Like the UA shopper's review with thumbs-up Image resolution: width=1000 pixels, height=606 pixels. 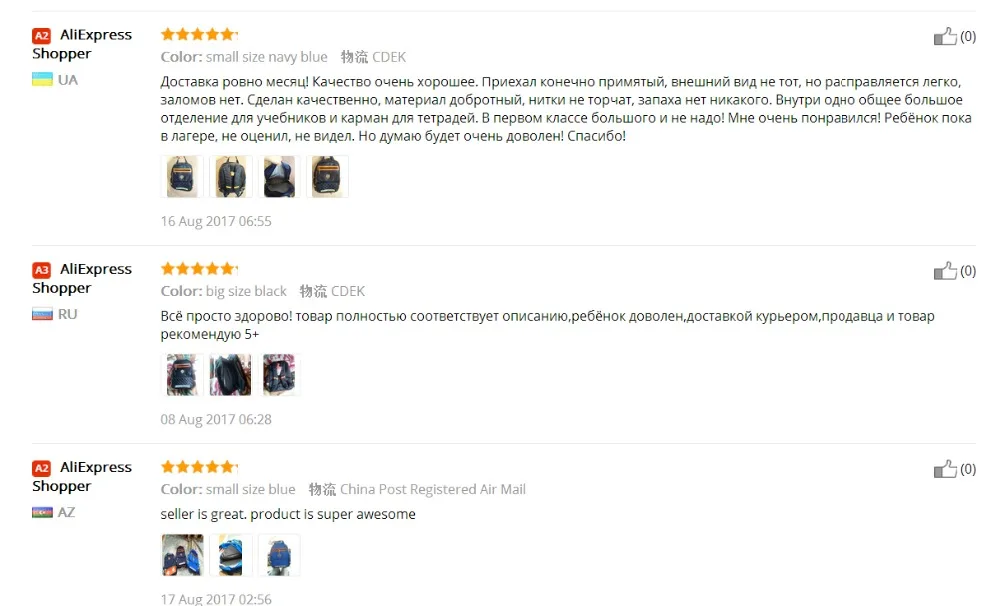[945, 36]
